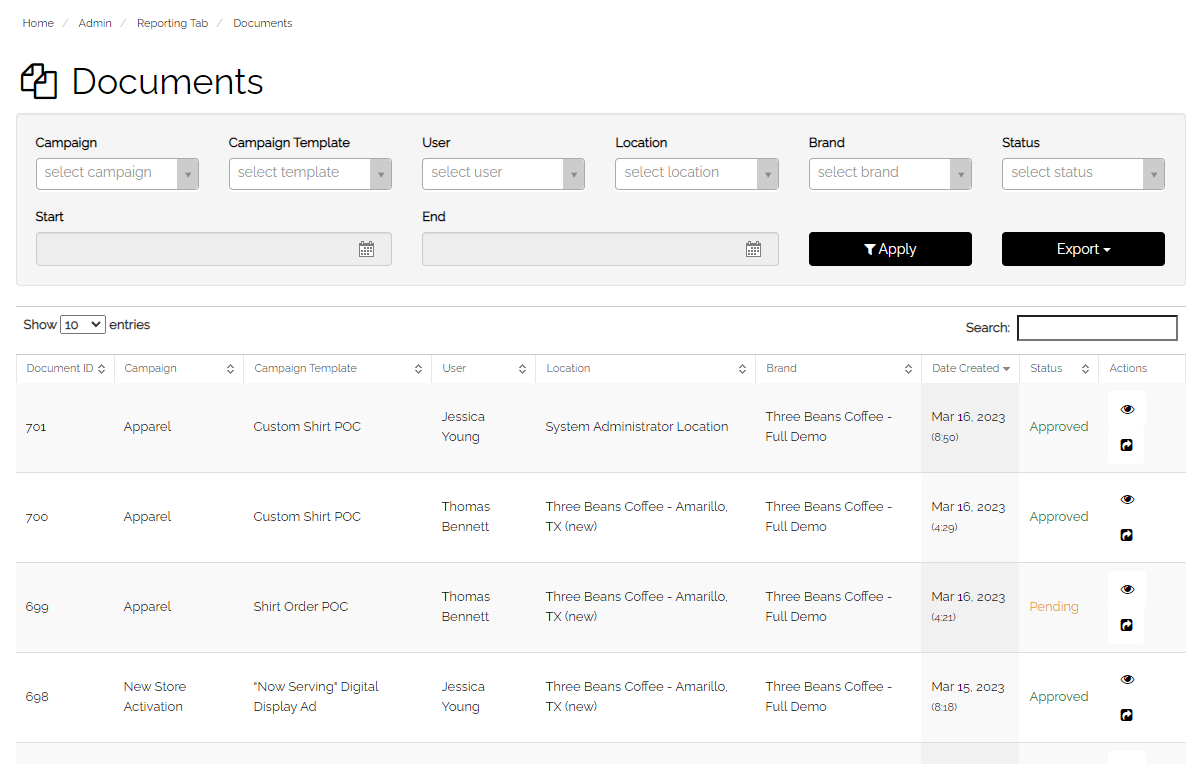Open the select brand dropdown
Screen dimensions: 1200x764
click(x=890, y=173)
